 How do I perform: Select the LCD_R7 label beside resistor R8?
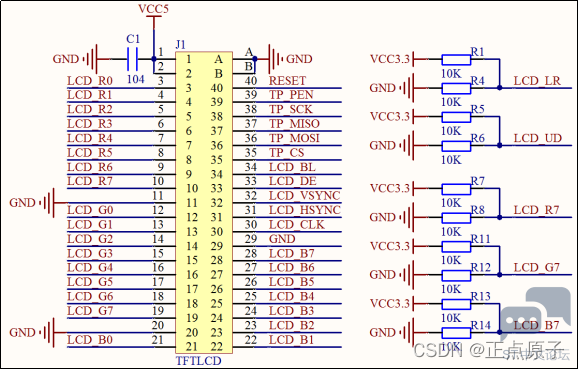(537, 210)
